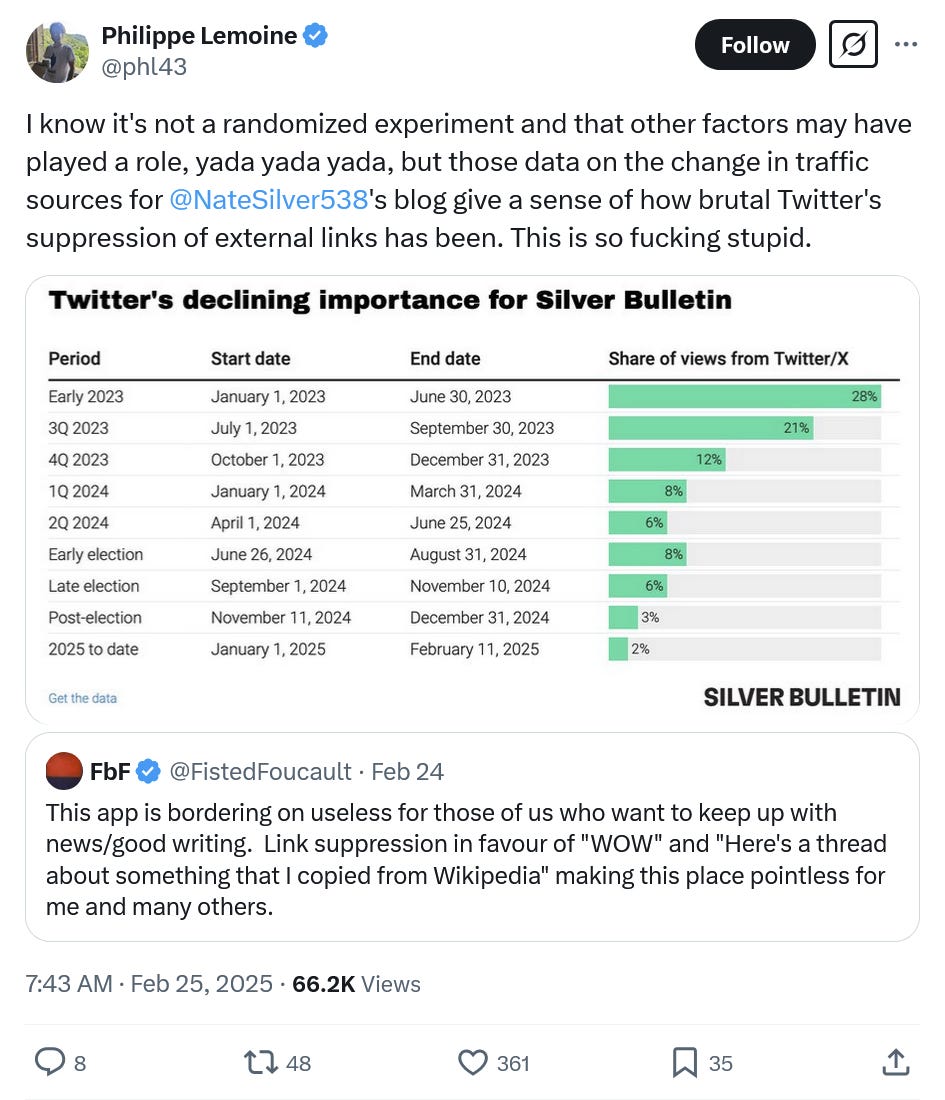
Task: Follow Philippe Lemoine
Action: coord(755,45)
